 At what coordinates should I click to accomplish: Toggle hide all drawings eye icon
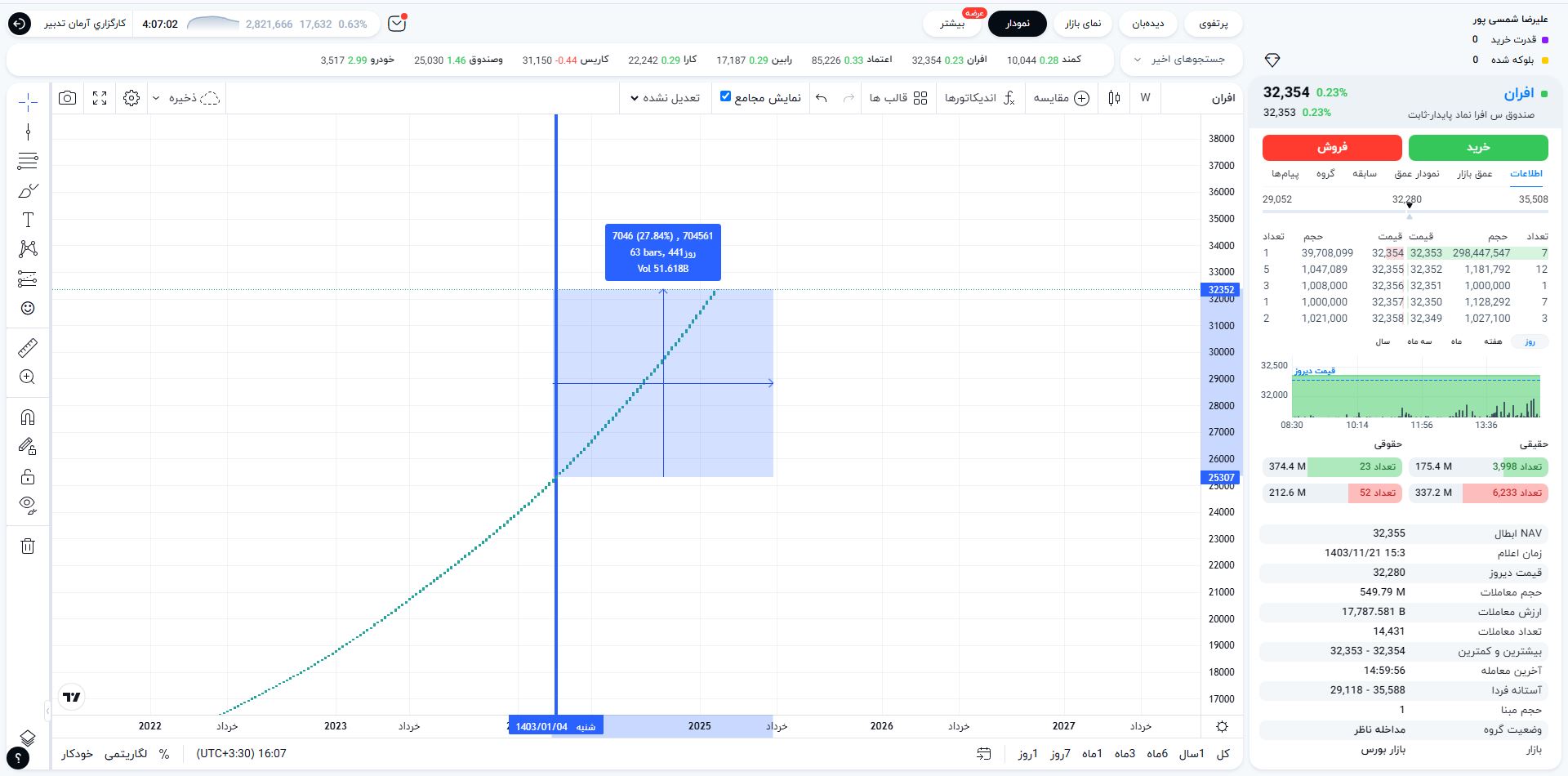28,506
